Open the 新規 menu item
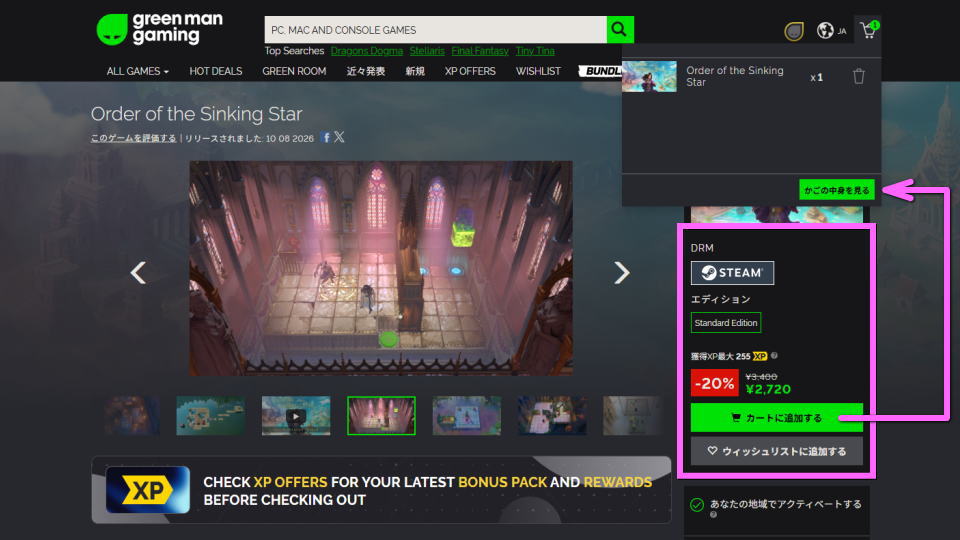 tap(414, 71)
